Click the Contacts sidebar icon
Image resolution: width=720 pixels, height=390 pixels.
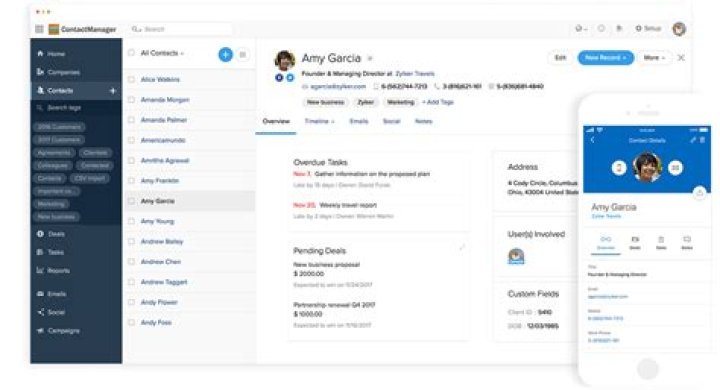click(40, 90)
